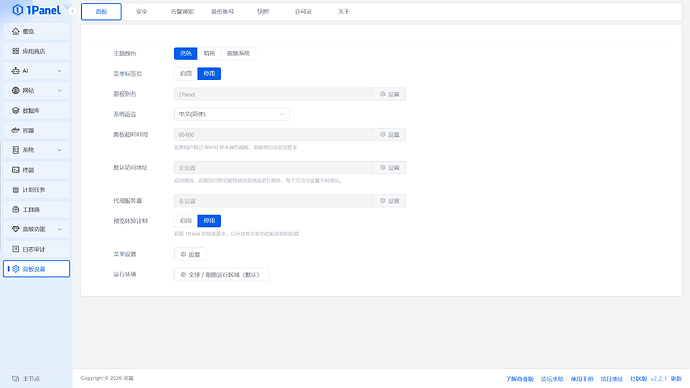Click 设置 button for 默认访问地址
The width and height of the screenshot is (690, 388).
coord(389,168)
